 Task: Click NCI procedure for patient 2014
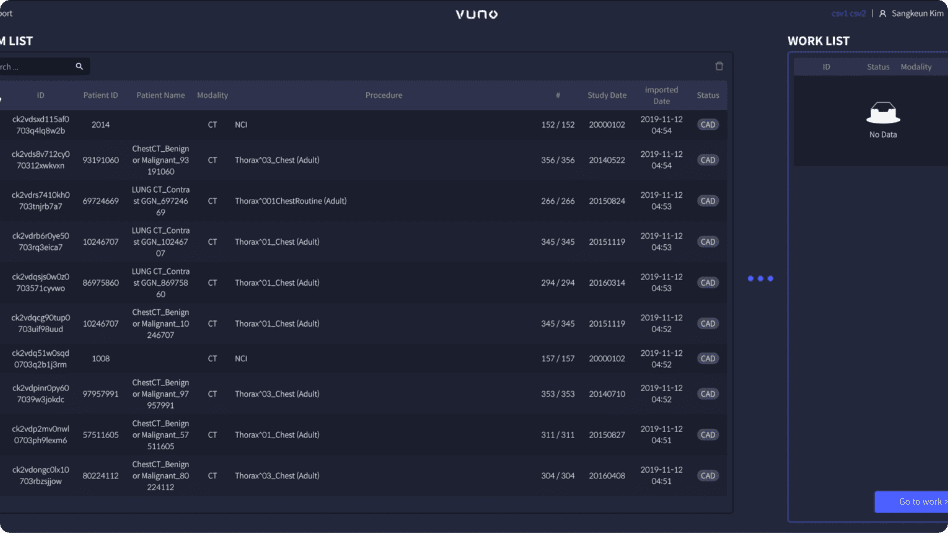pyautogui.click(x=241, y=124)
